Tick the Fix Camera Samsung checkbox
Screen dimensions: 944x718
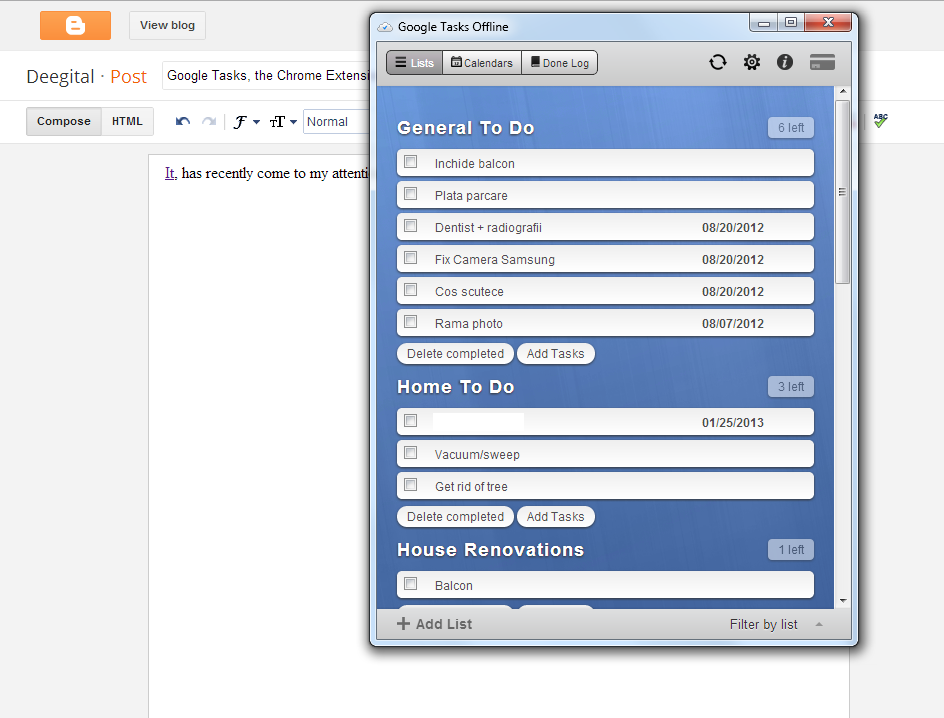(411, 258)
